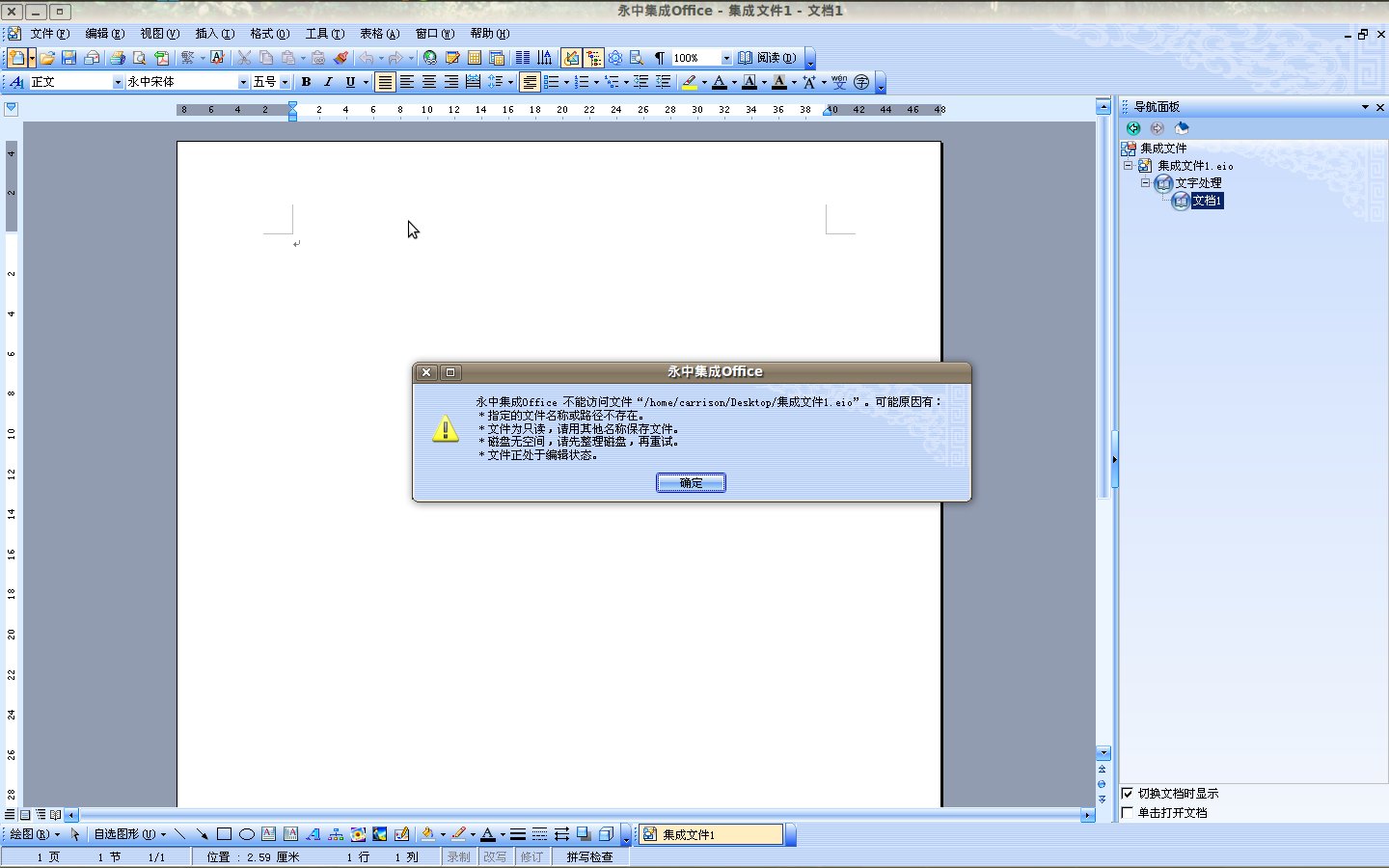This screenshot has height=868, width=1389.
Task: Select right alignment button
Action: point(450,82)
